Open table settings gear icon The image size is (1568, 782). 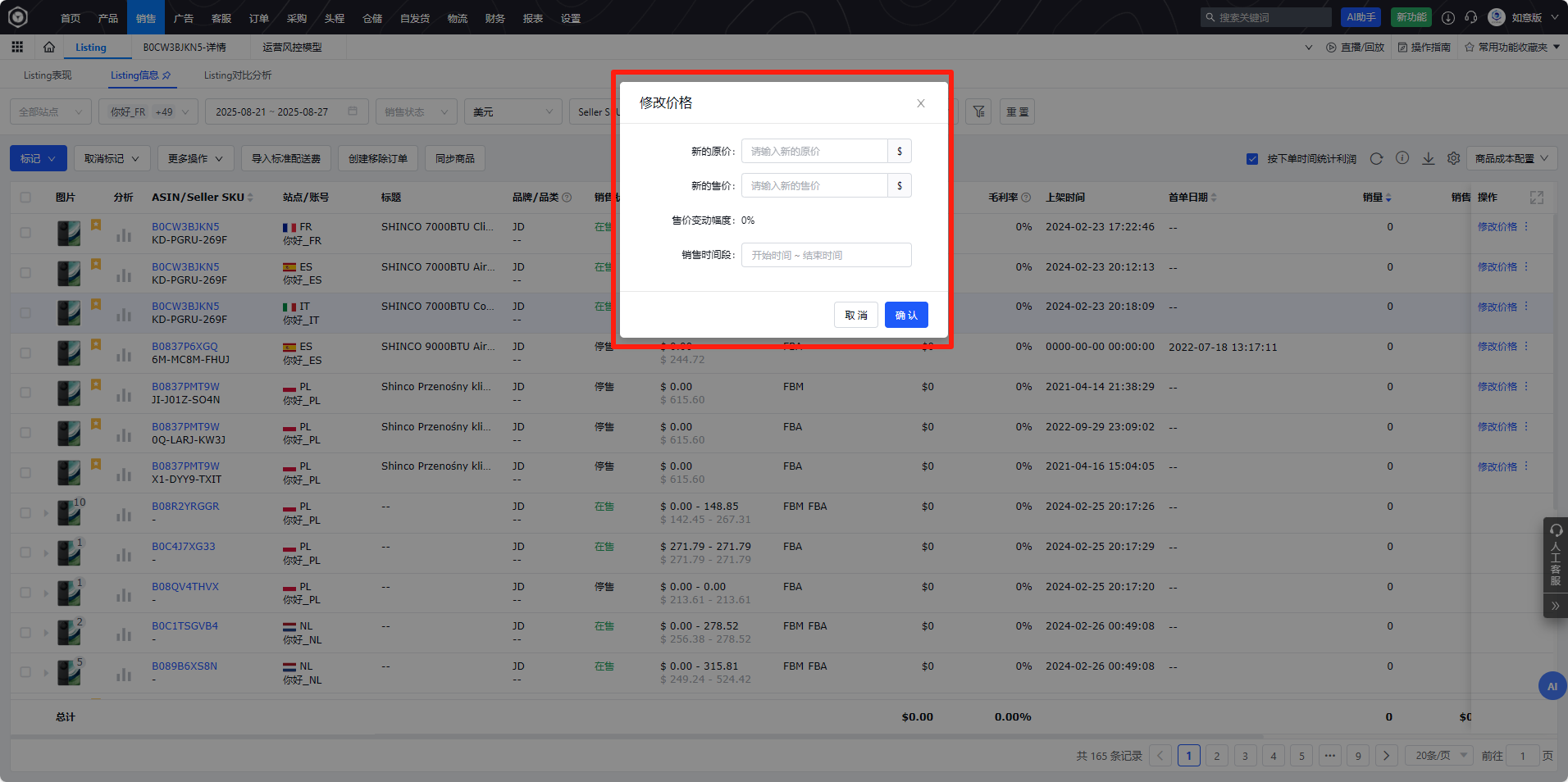click(1453, 158)
